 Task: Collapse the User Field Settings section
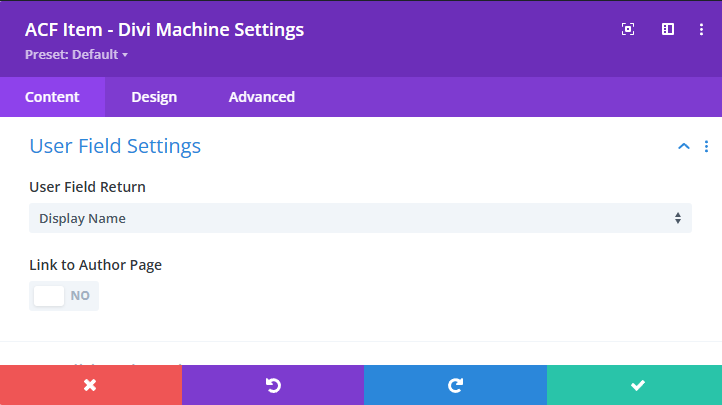[684, 146]
